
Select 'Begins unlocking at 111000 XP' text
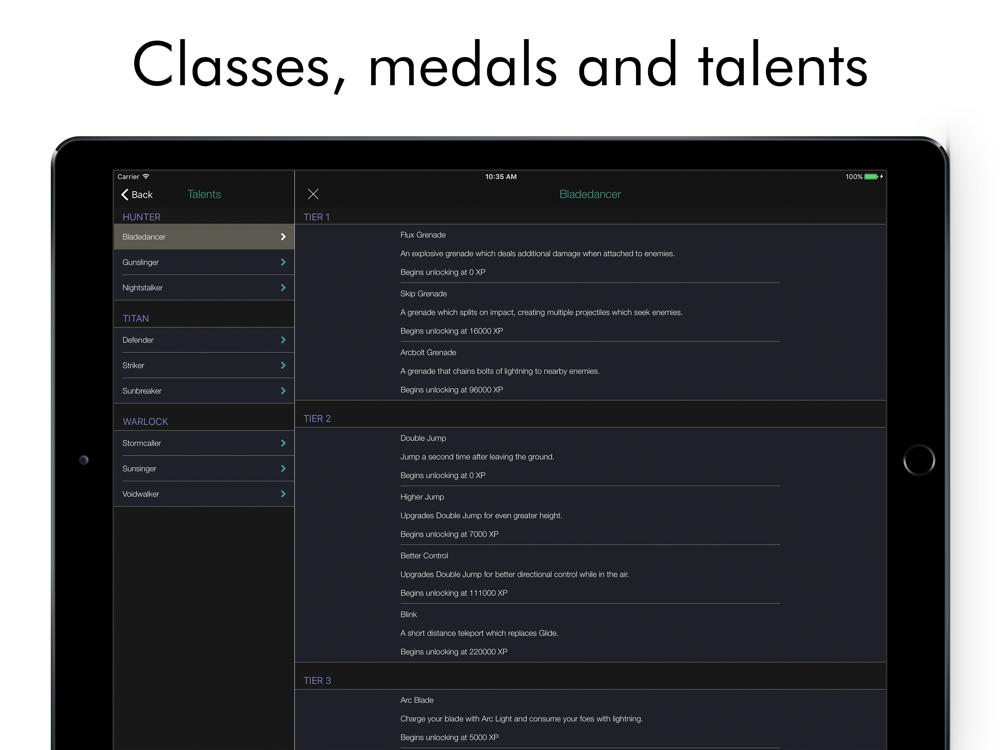(453, 593)
